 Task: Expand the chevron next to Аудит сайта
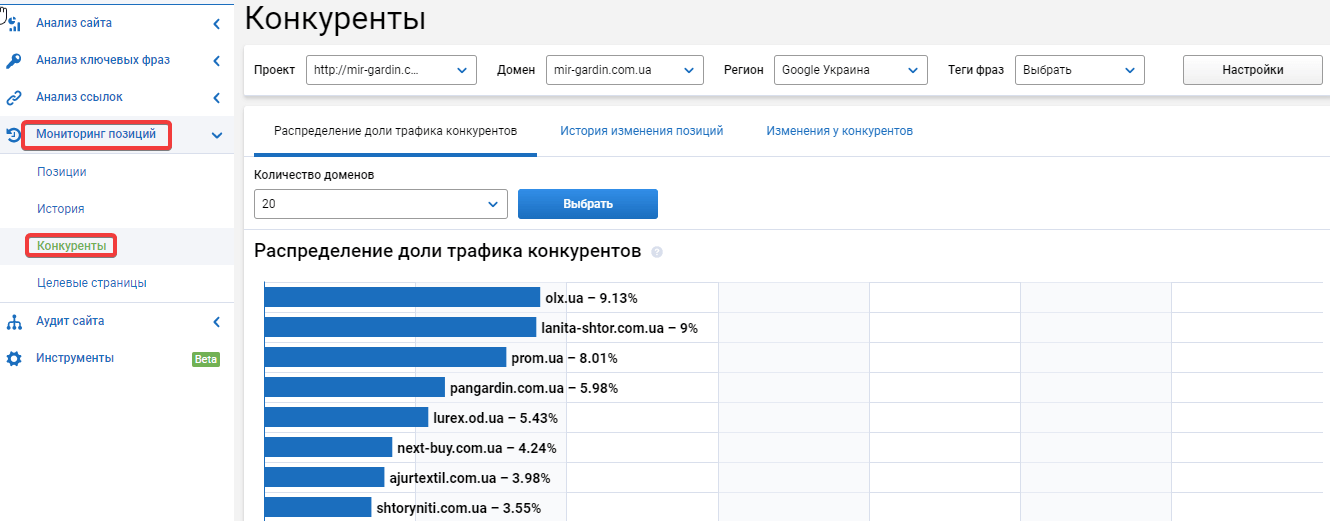[x=217, y=322]
